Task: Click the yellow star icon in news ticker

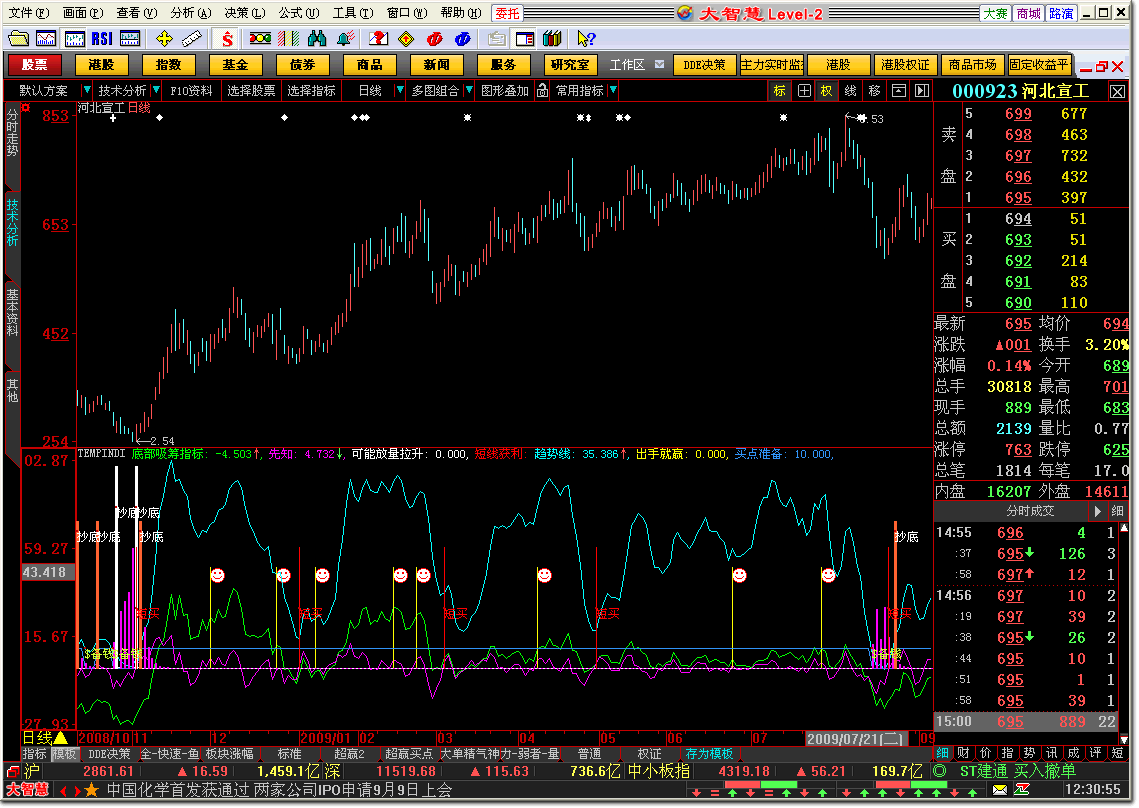Action: [x=92, y=790]
